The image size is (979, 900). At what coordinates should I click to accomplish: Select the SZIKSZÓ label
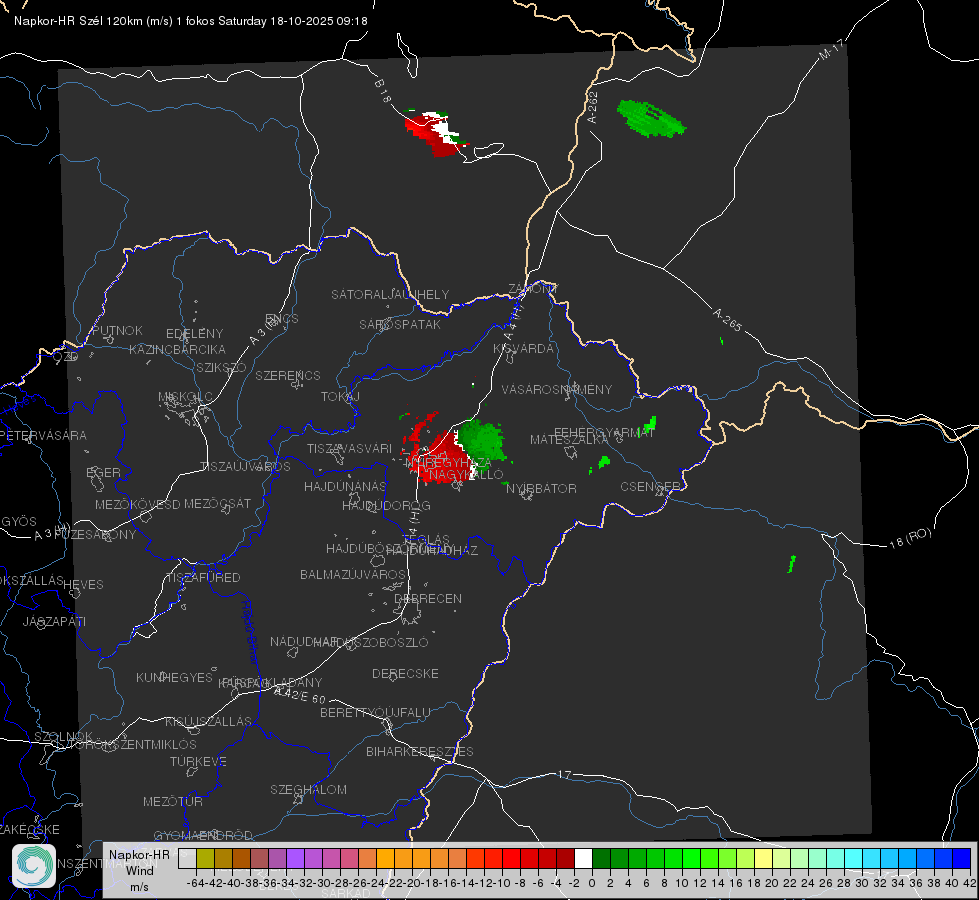(x=222, y=367)
